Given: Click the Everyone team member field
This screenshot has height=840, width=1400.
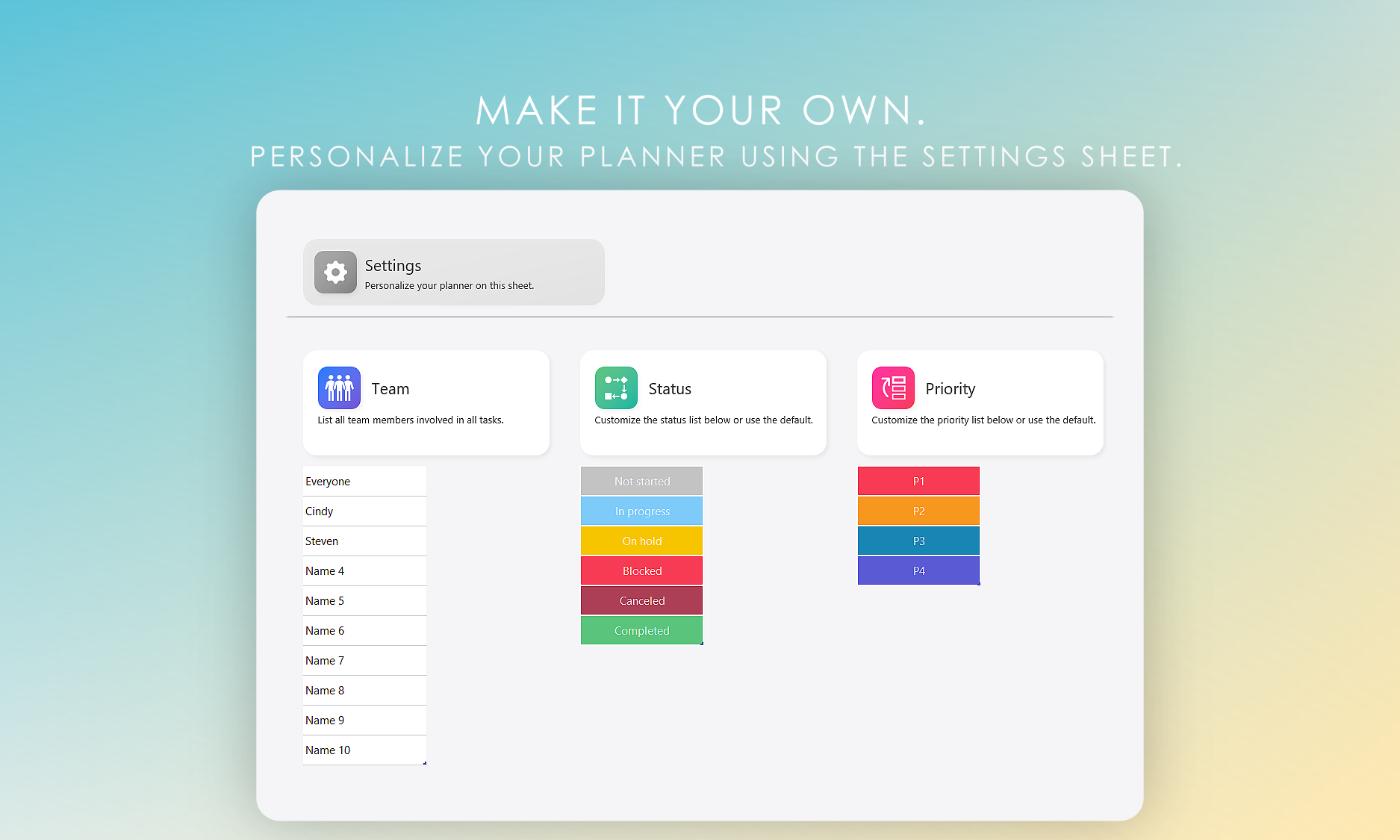Looking at the screenshot, I should (x=364, y=481).
